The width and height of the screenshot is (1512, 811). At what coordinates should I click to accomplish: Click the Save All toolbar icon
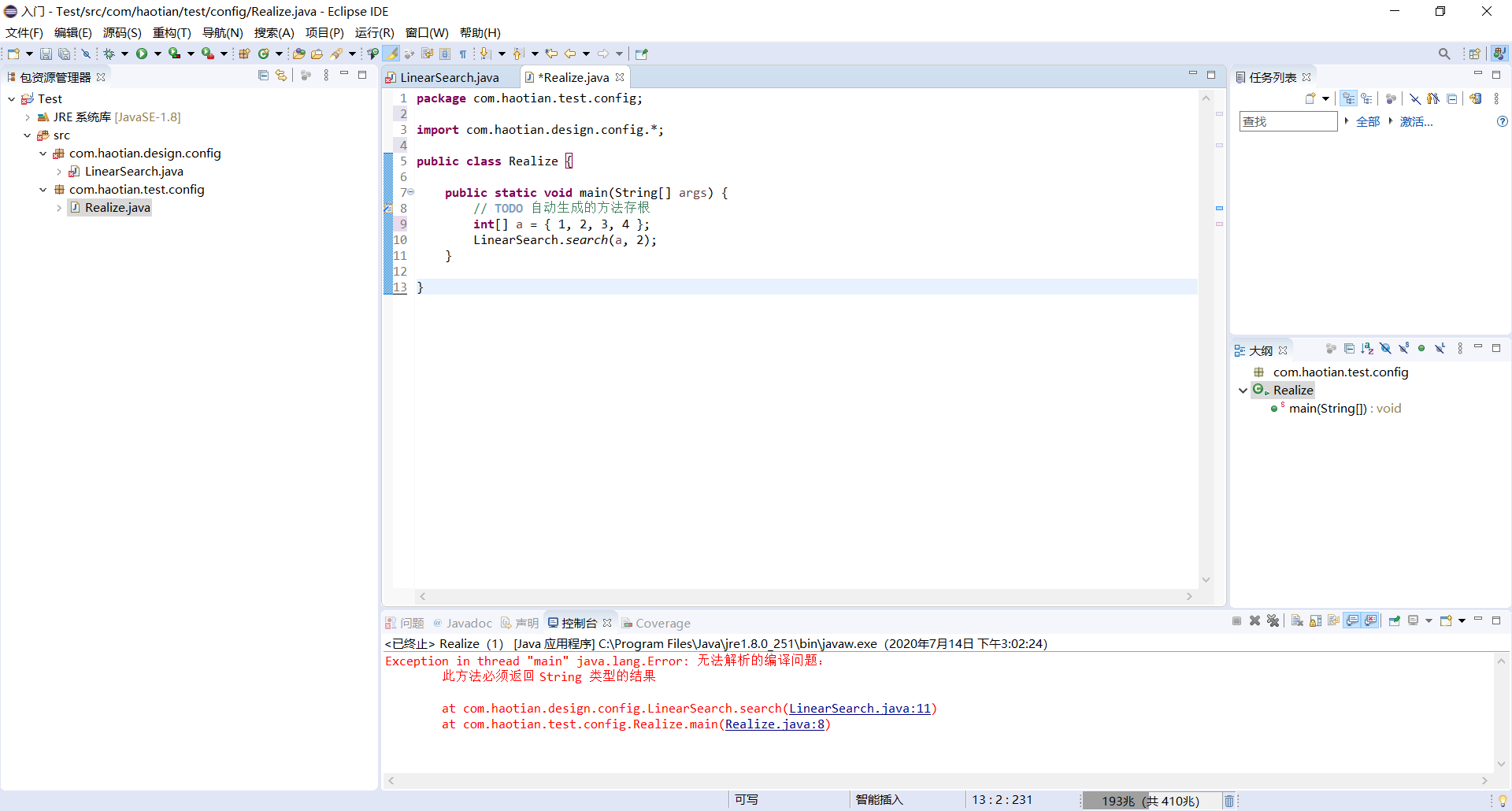pyautogui.click(x=65, y=54)
